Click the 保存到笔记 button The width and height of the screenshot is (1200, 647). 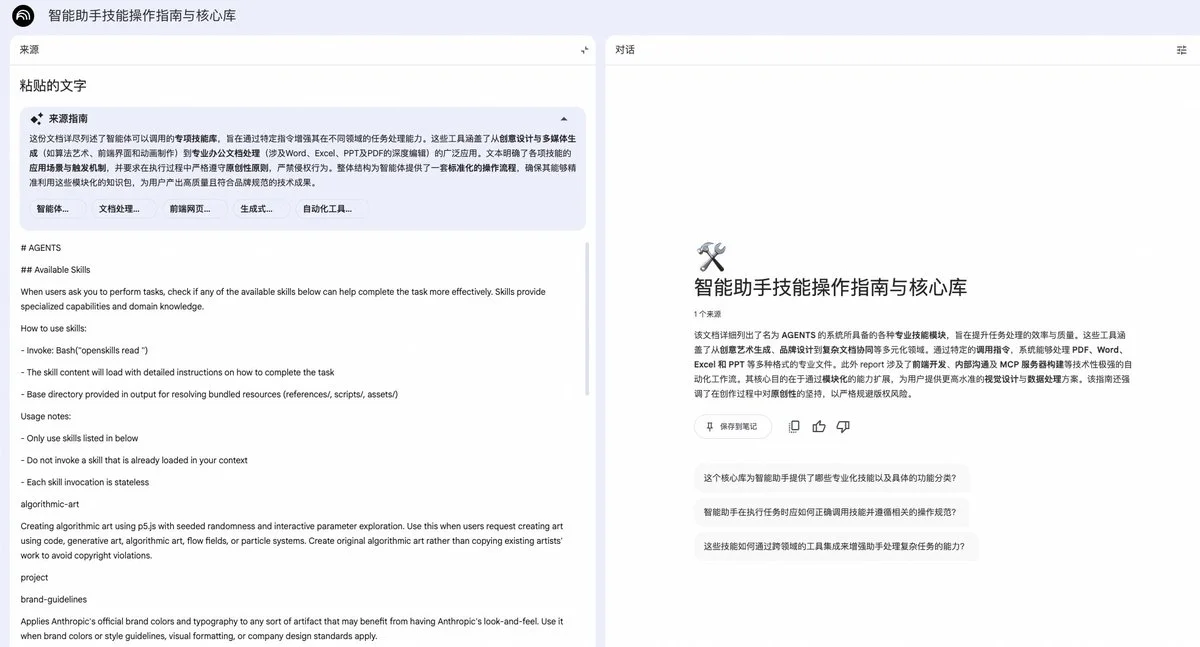click(732, 426)
